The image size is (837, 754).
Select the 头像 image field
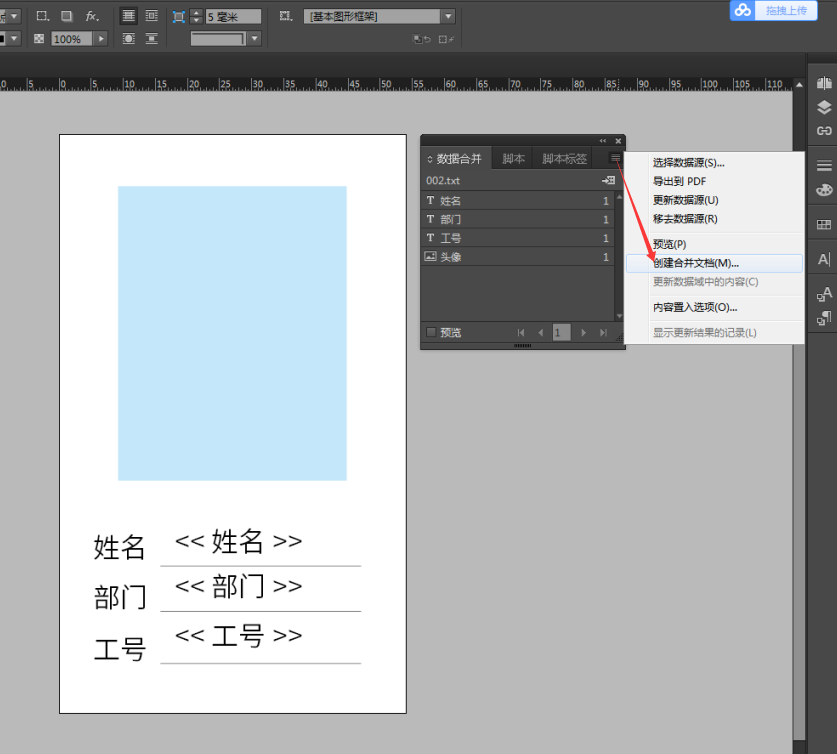pyautogui.click(x=517, y=257)
